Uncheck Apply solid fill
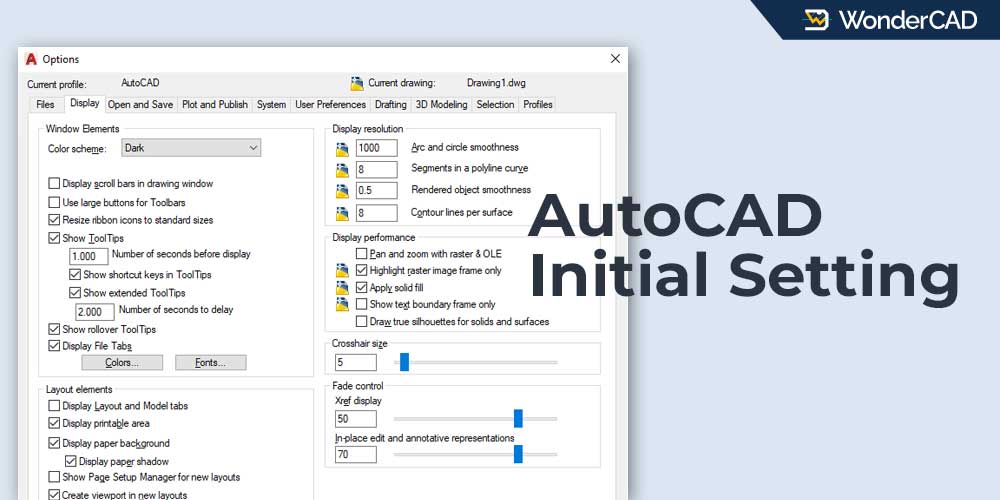Screen dimensions: 1000x500 click(362, 288)
